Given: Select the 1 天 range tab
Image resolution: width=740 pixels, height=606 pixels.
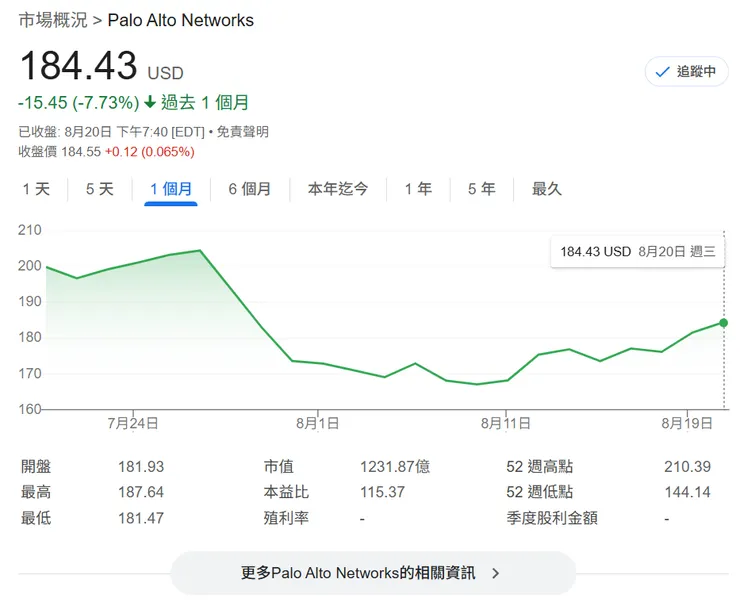Looking at the screenshot, I should [36, 189].
